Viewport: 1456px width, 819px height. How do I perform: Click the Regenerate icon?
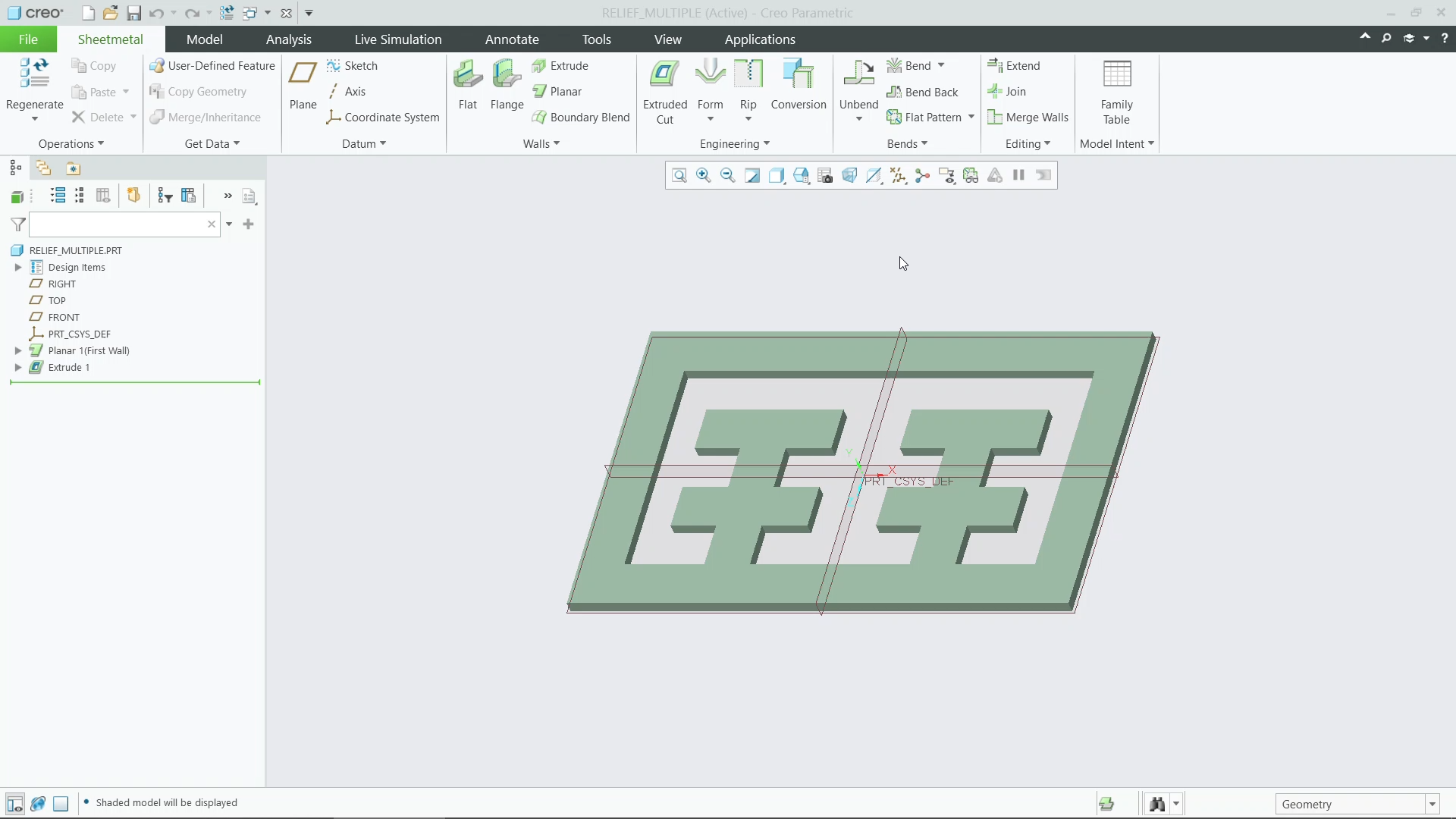coord(34,74)
